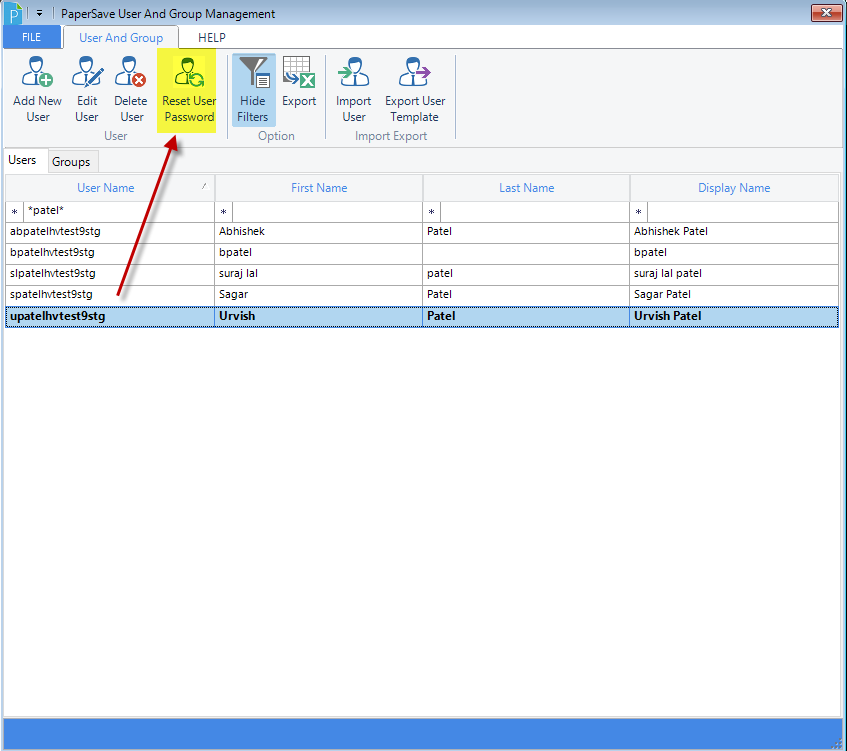Open the User Name filter operator dropdown

(x=15, y=212)
